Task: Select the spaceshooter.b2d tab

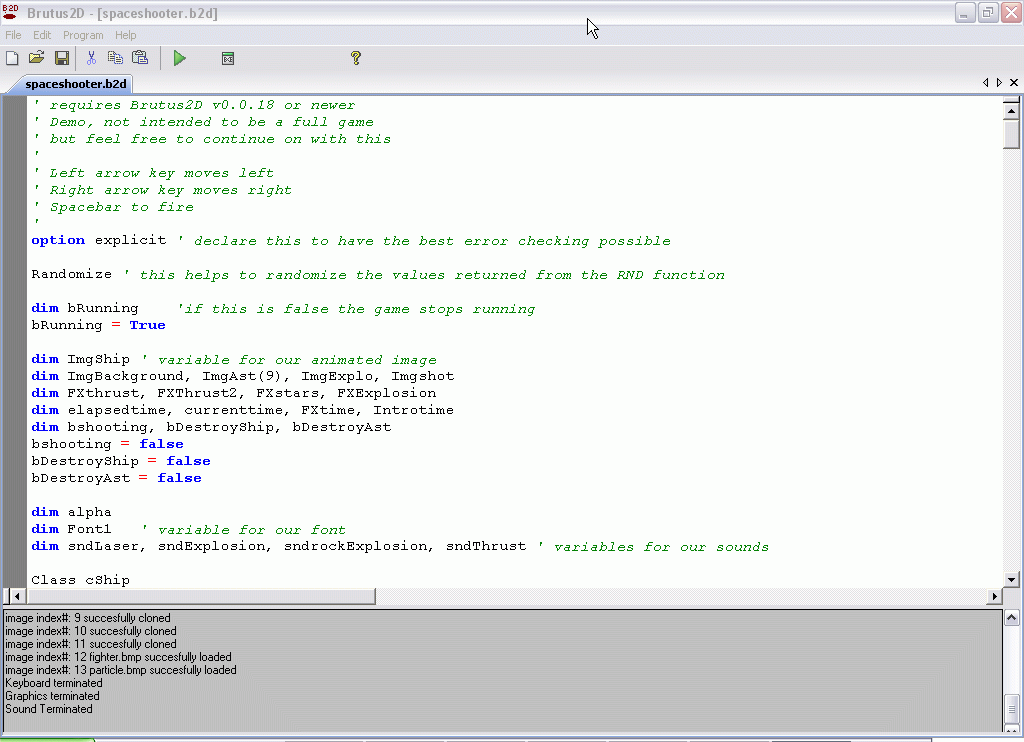Action: (x=76, y=84)
